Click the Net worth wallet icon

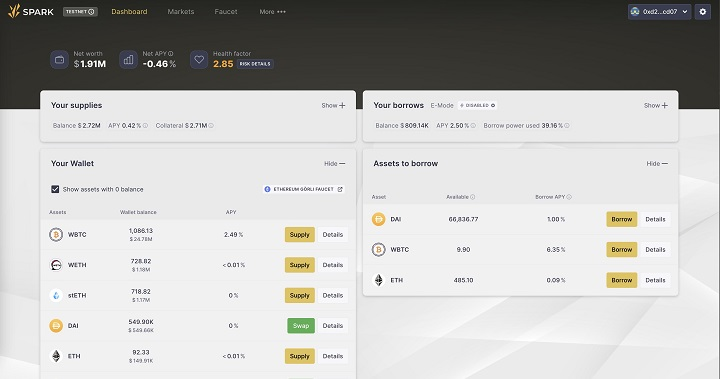coord(59,60)
